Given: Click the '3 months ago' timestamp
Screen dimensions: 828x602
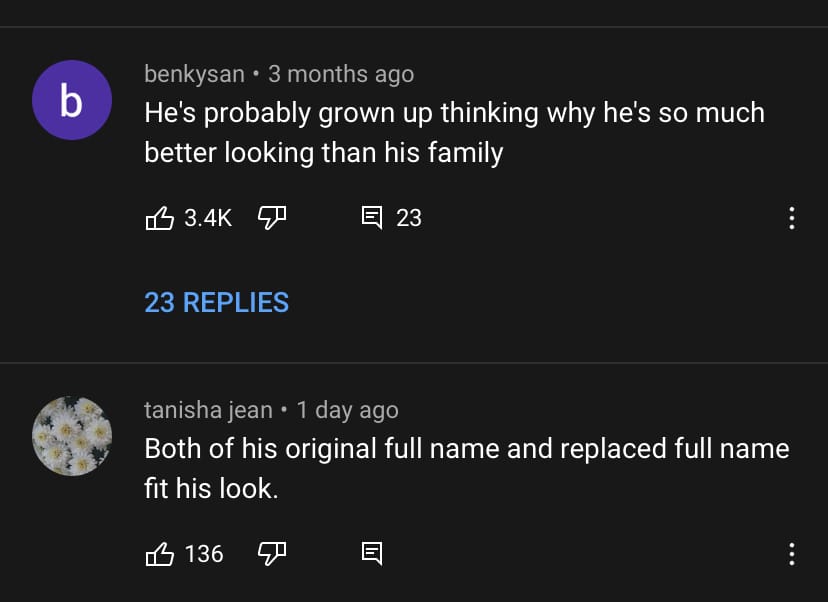Looking at the screenshot, I should click(341, 74).
